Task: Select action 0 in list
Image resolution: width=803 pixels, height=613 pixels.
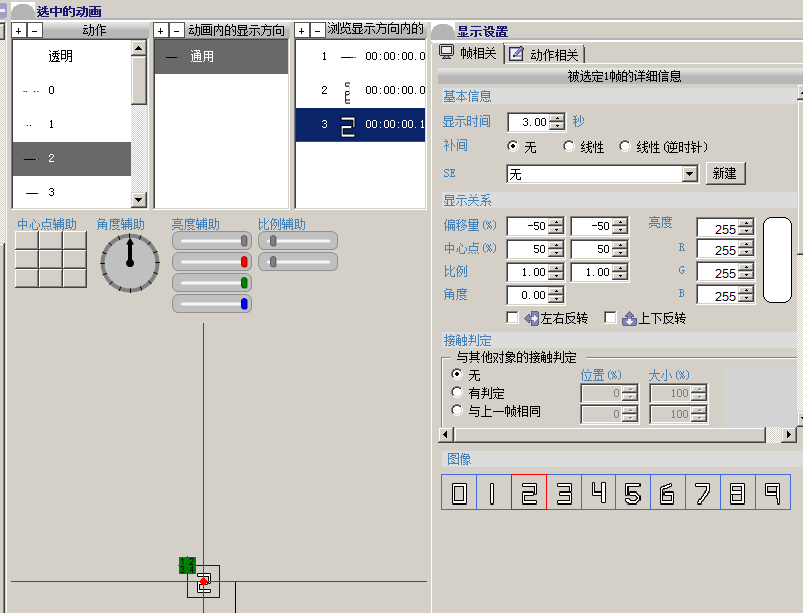Action: 72,91
